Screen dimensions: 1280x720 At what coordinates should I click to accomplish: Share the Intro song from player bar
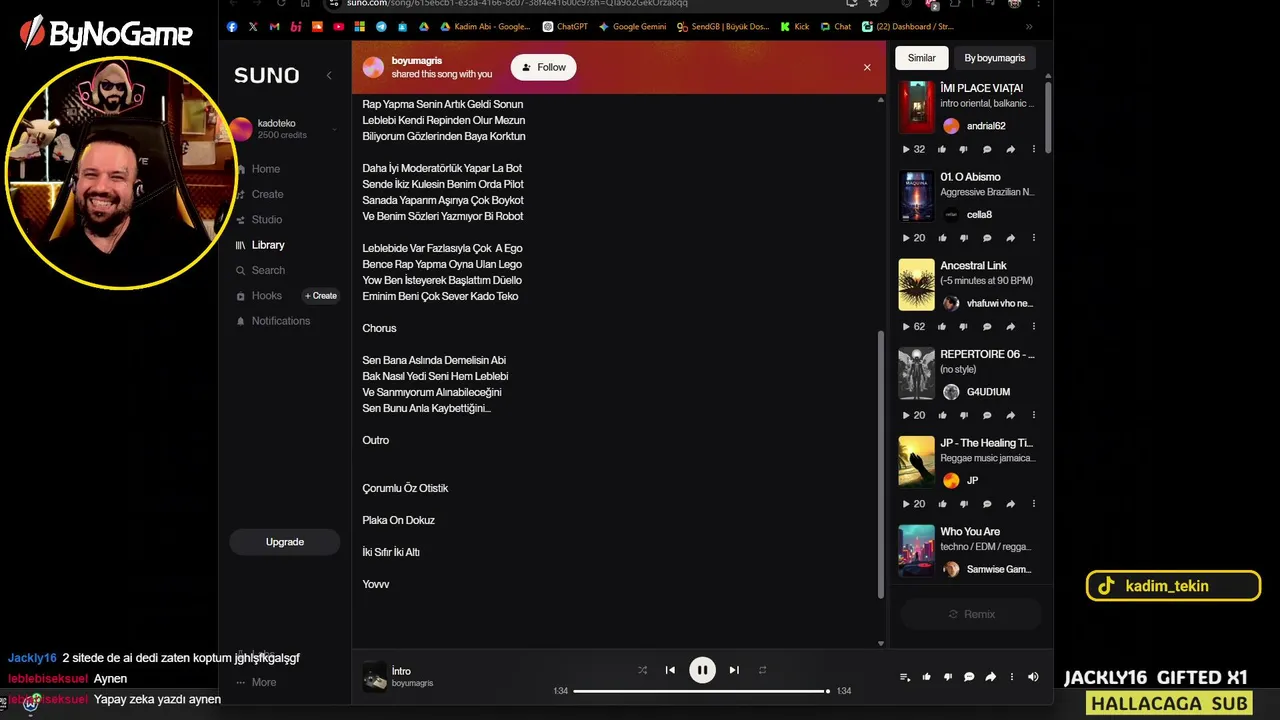pyautogui.click(x=990, y=677)
